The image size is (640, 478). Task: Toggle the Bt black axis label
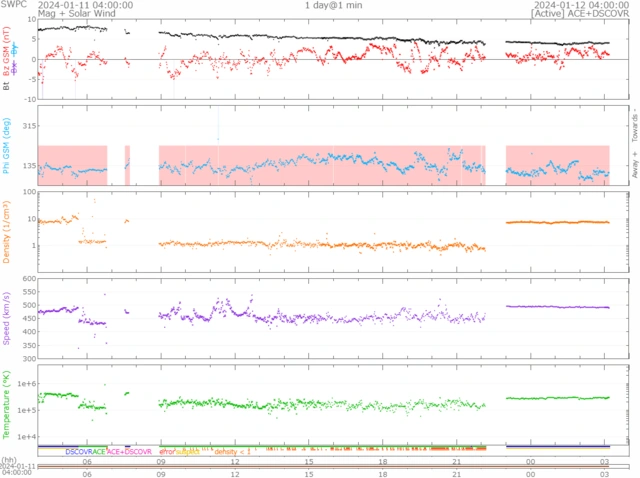point(6,87)
